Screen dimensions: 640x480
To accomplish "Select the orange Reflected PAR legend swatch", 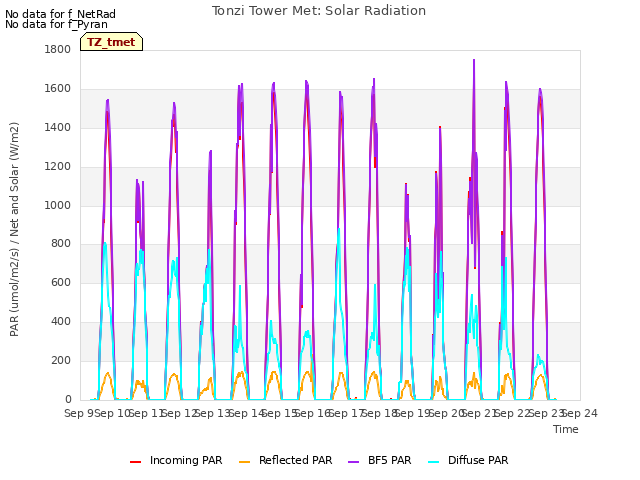I will click(244, 462).
